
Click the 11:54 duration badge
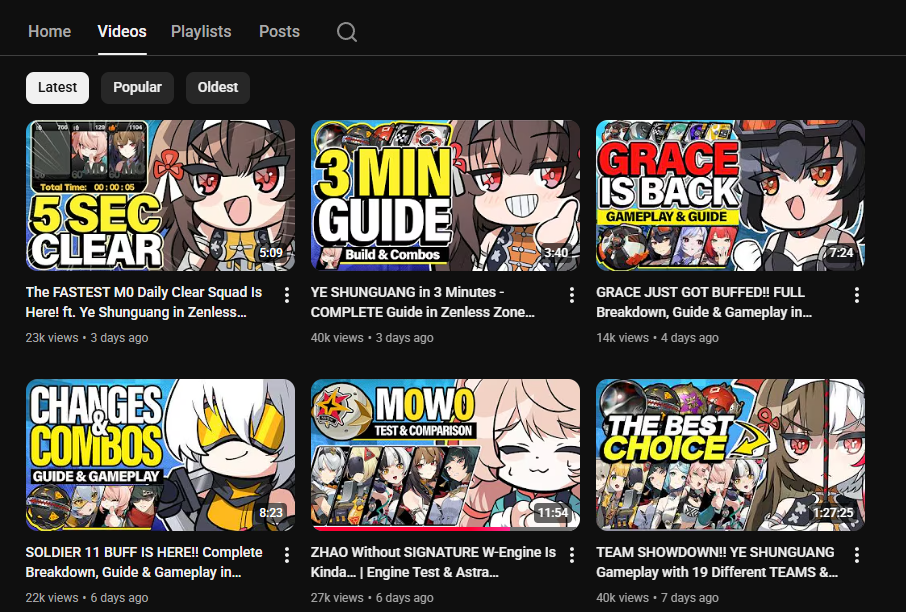(x=552, y=513)
